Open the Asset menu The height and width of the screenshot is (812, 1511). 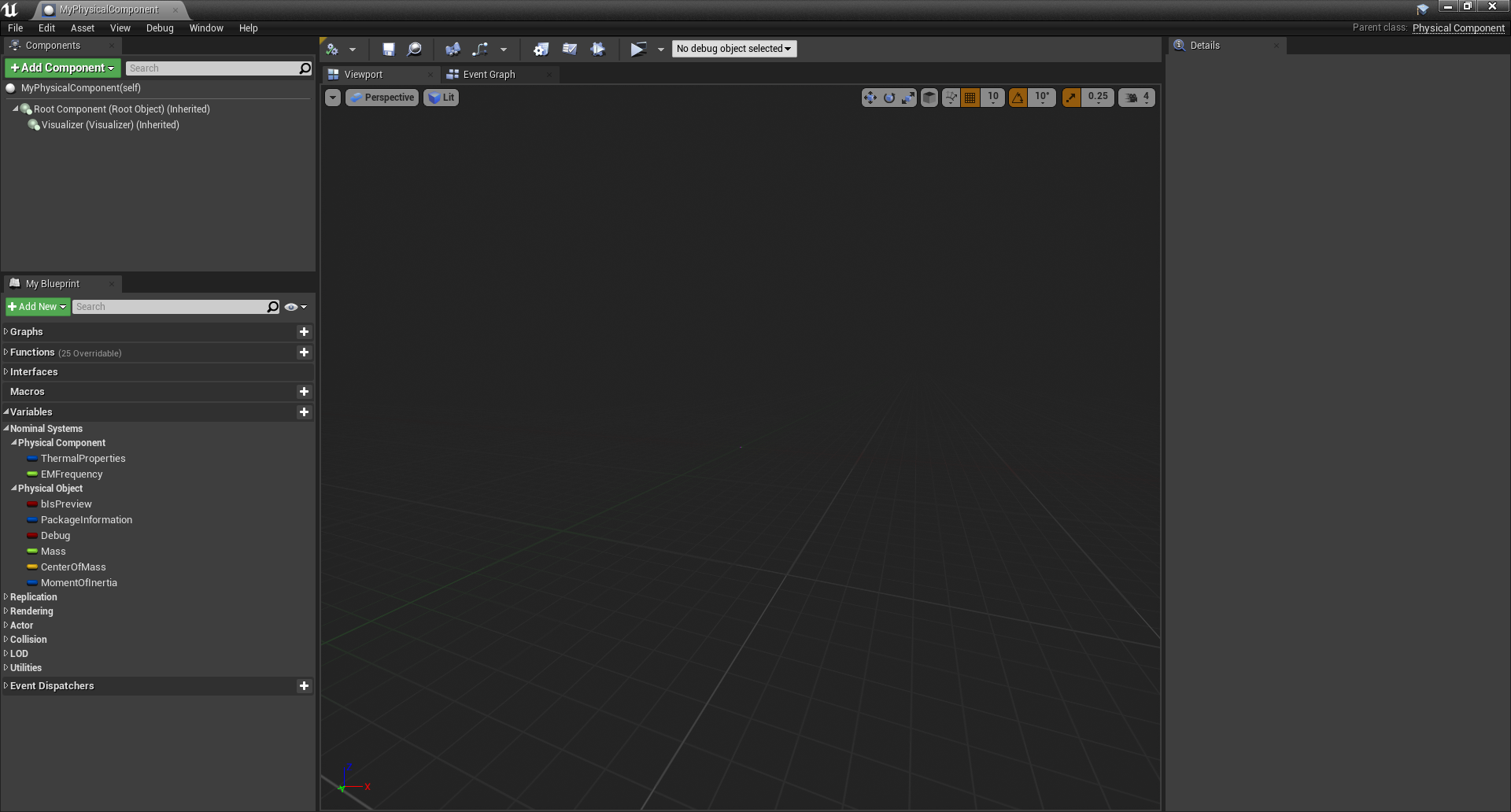(83, 28)
